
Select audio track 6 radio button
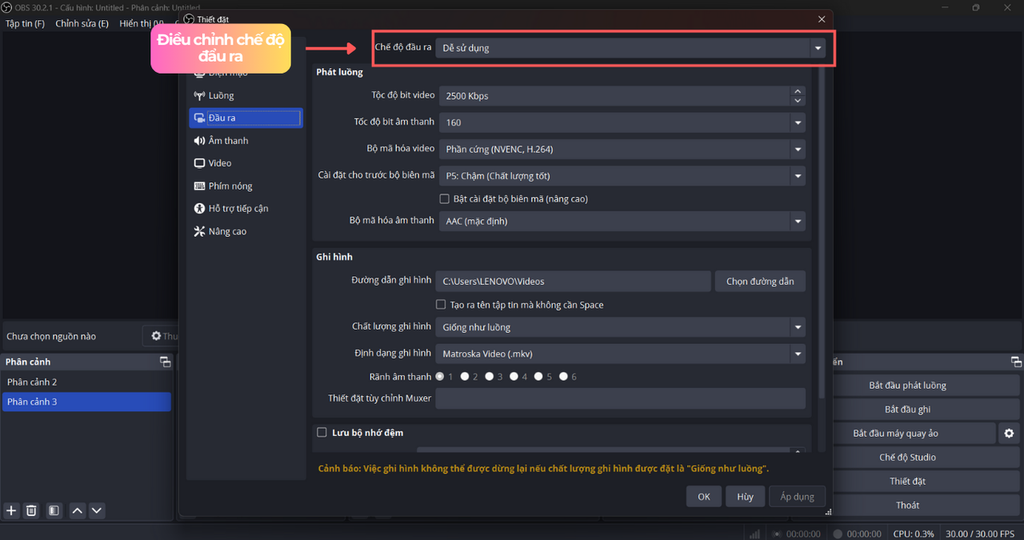(563, 376)
